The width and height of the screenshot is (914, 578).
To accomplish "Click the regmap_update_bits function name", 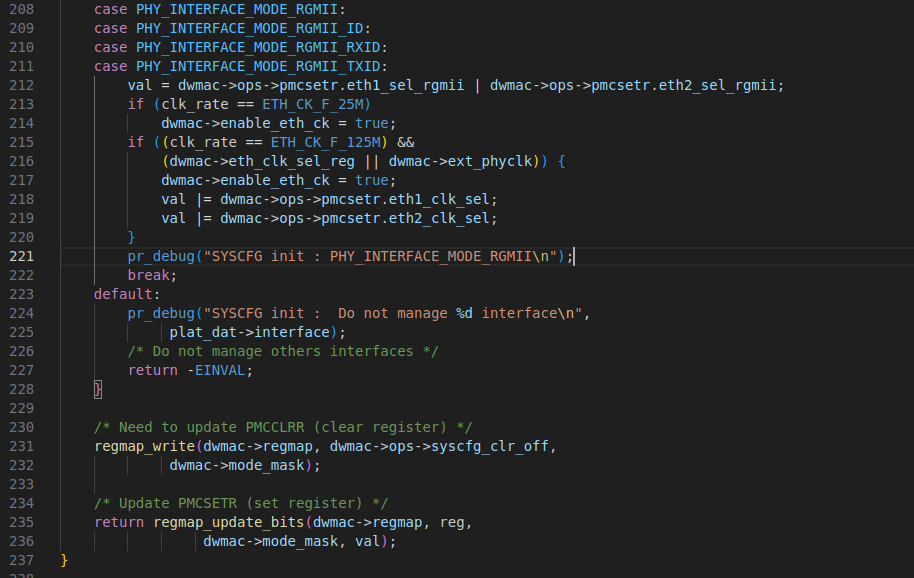I will pos(228,522).
